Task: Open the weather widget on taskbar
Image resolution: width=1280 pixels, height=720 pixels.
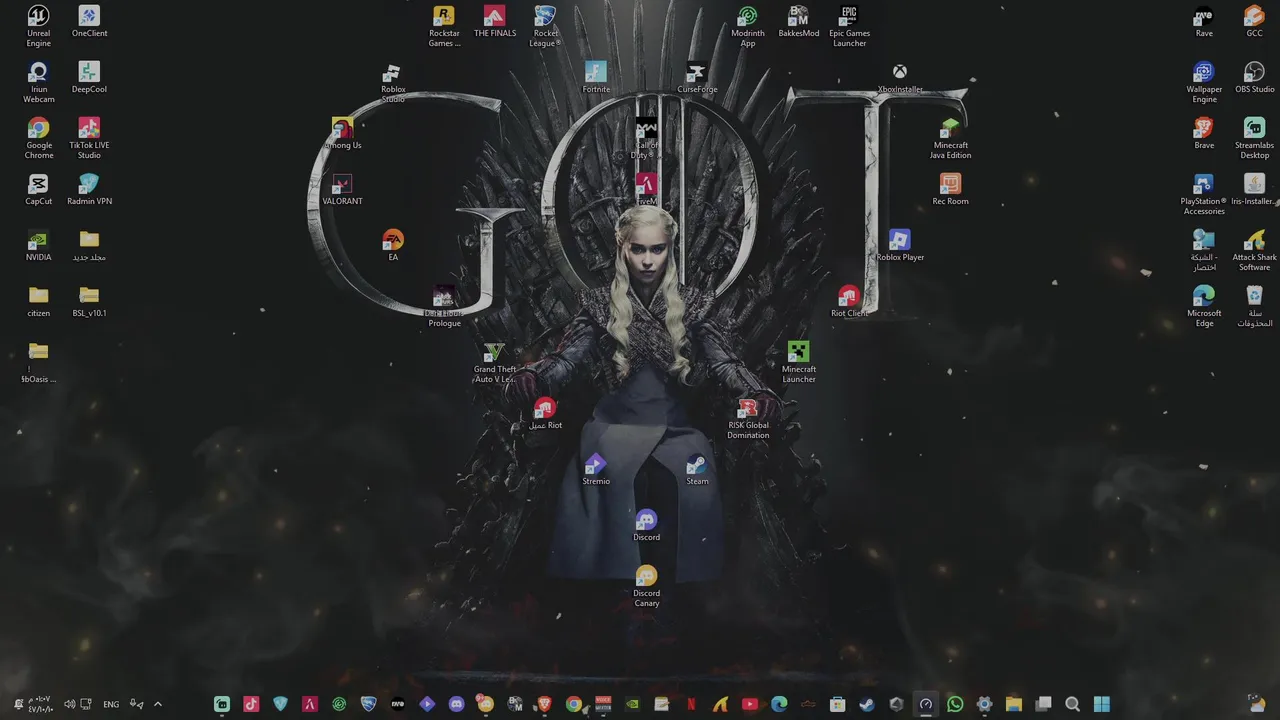Action: [x=1256, y=704]
